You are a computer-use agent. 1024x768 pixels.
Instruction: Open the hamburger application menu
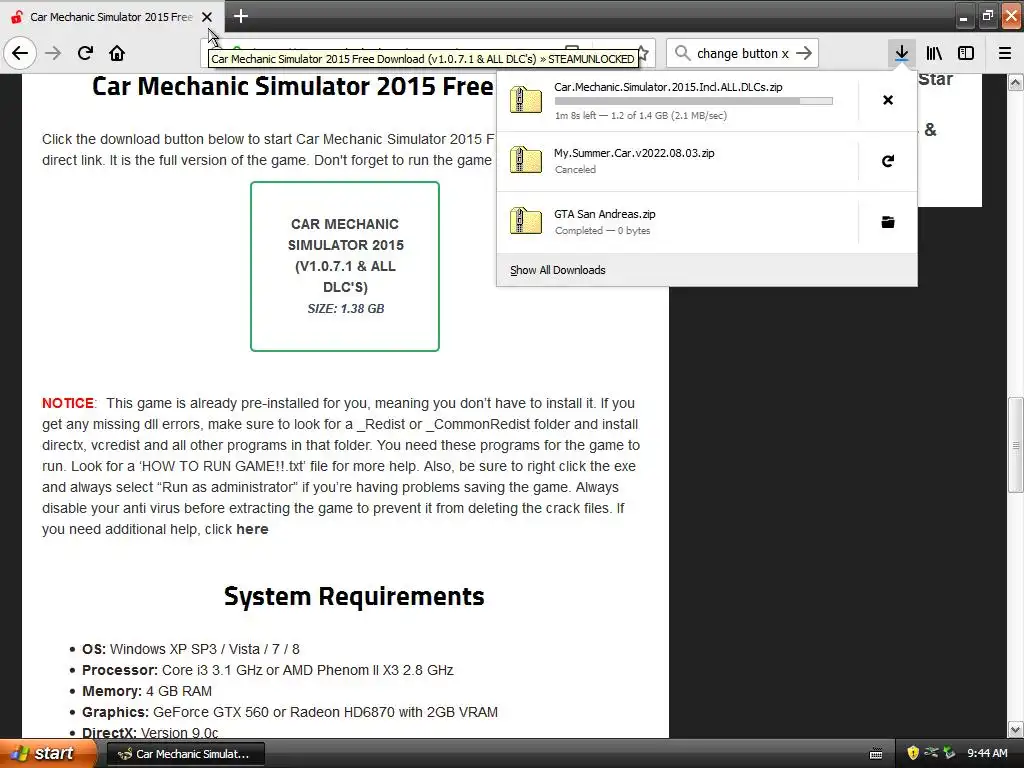click(x=1005, y=53)
